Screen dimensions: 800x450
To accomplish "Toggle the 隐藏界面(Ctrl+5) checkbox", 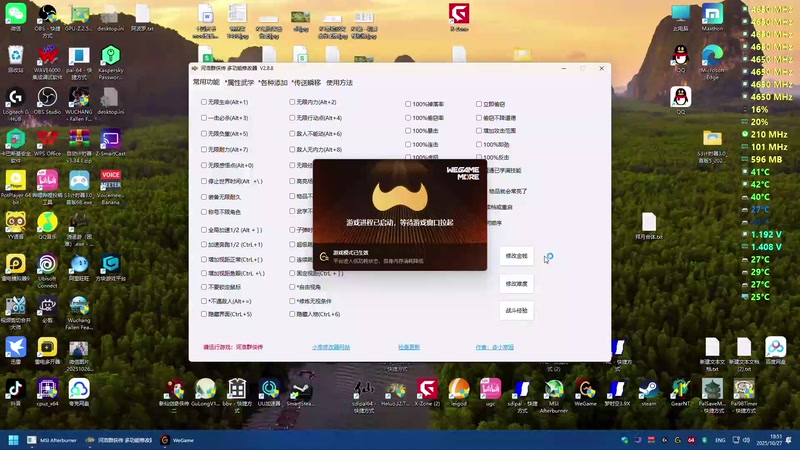I will click(204, 314).
